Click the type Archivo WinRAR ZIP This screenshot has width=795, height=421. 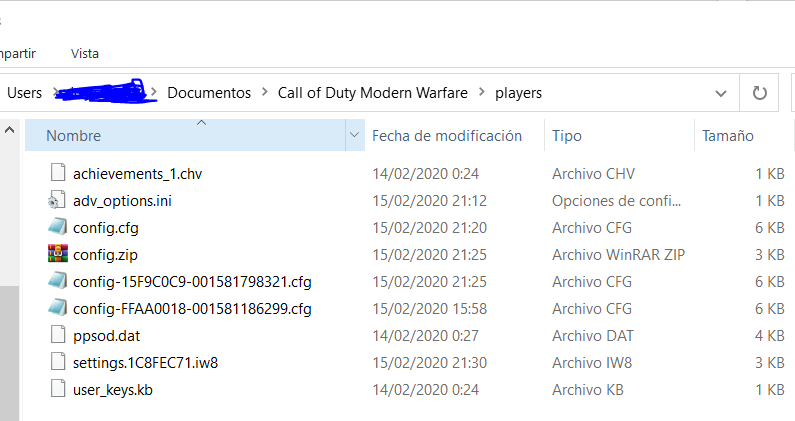(x=619, y=255)
